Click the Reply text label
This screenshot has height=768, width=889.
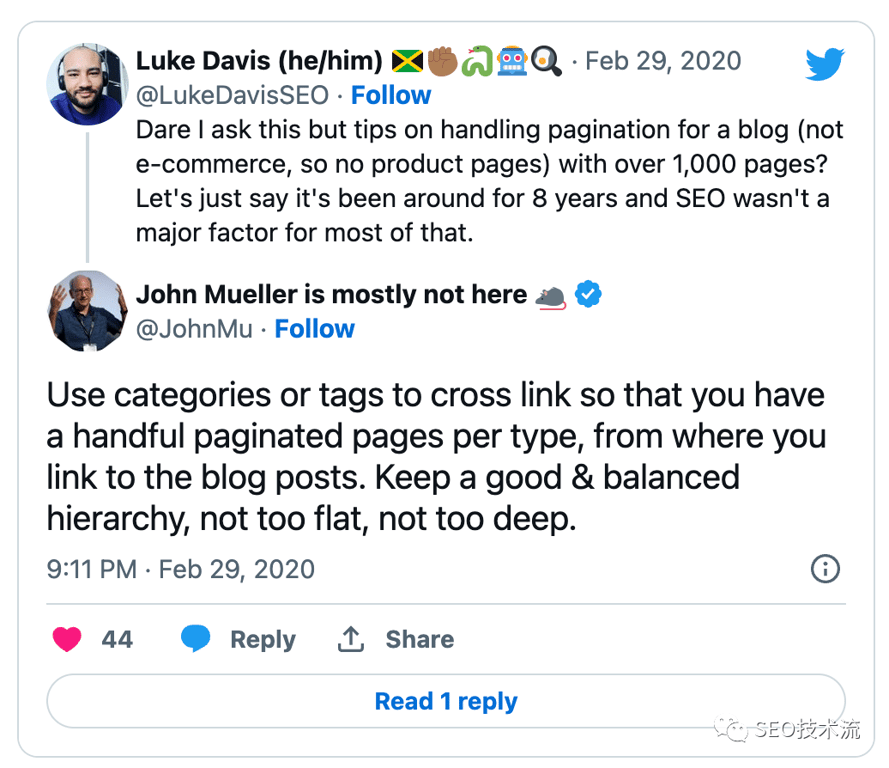pyautogui.click(x=262, y=640)
